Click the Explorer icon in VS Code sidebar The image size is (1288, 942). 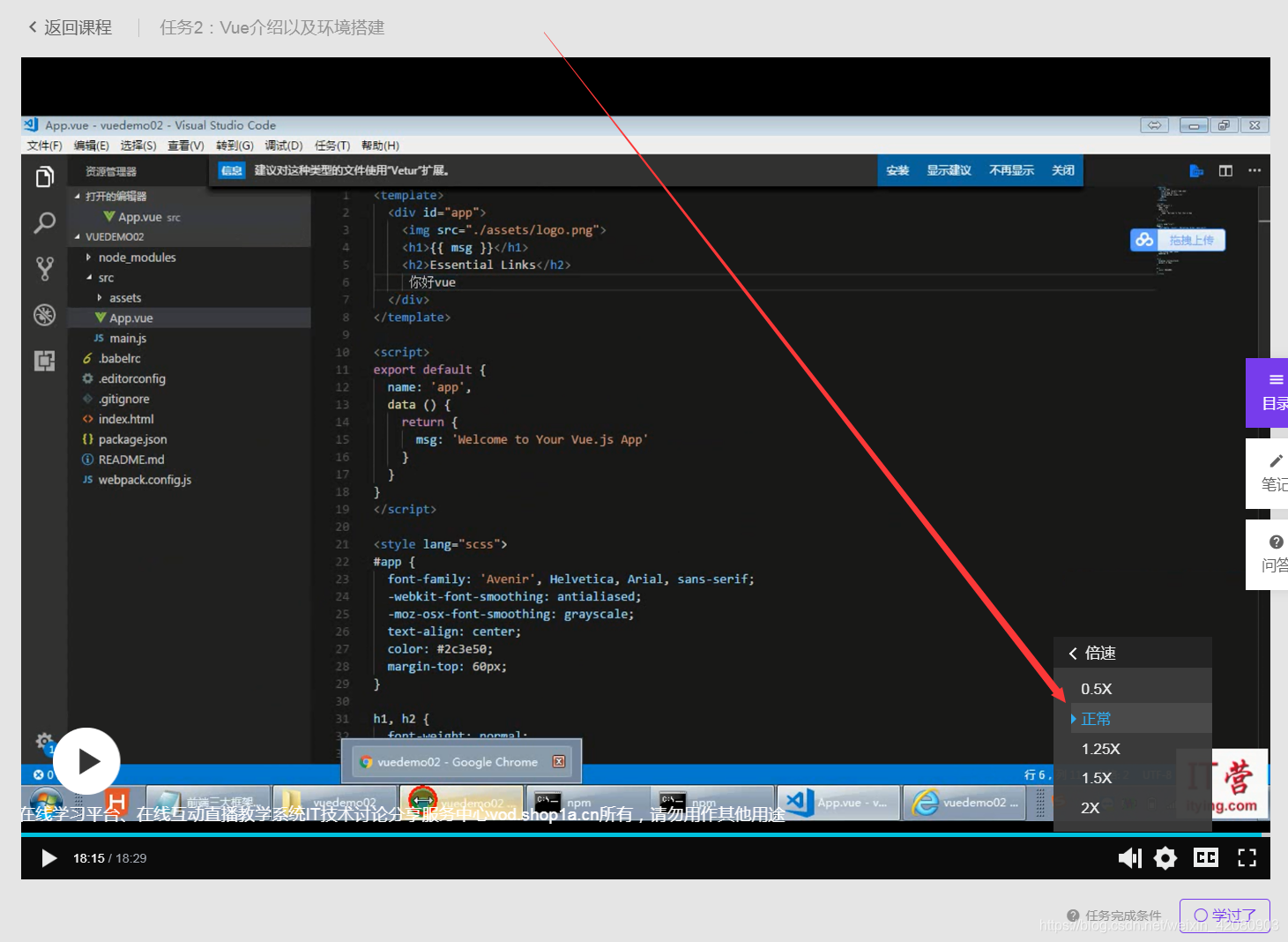(44, 177)
